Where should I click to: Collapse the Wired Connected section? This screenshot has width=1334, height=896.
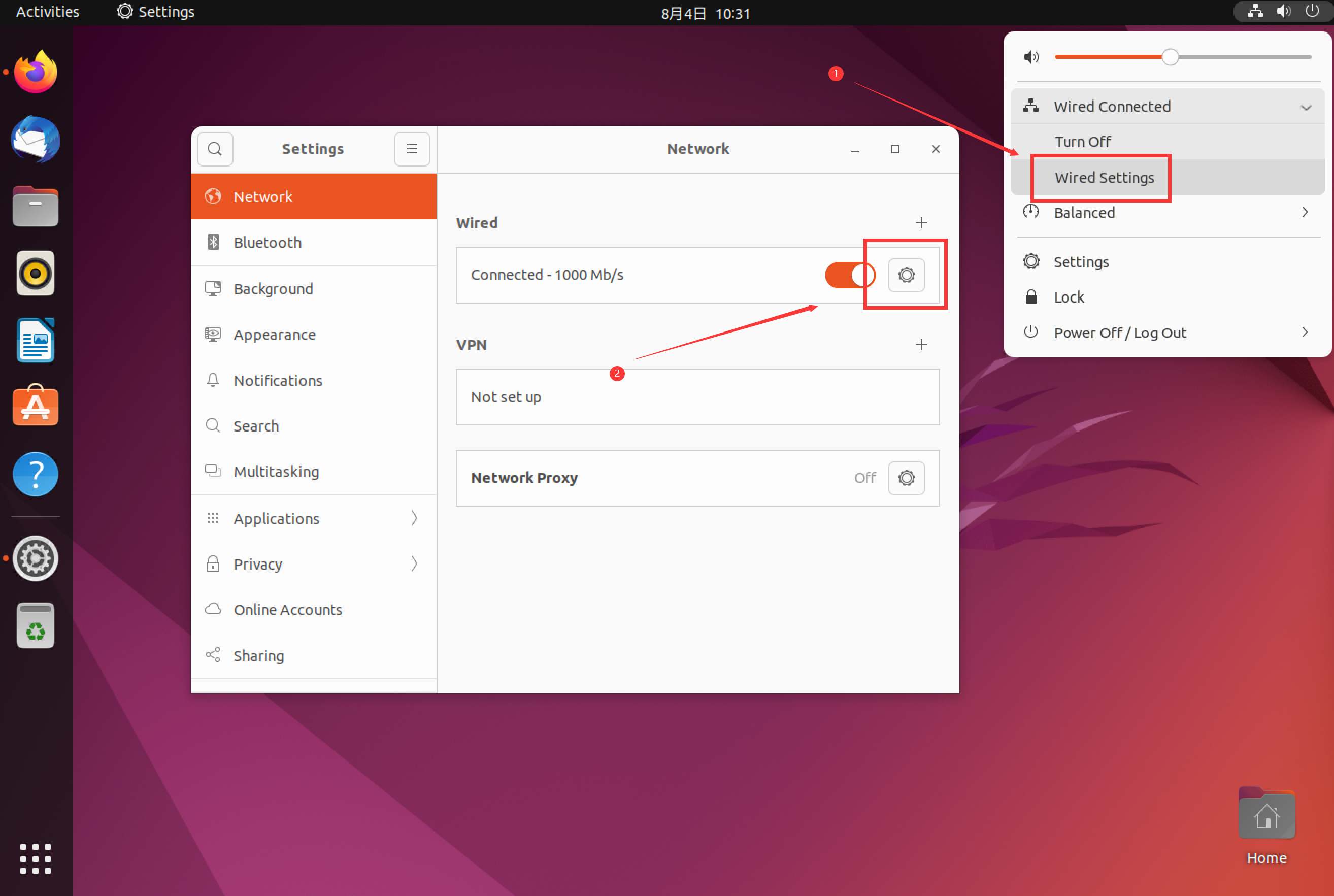[1305, 107]
